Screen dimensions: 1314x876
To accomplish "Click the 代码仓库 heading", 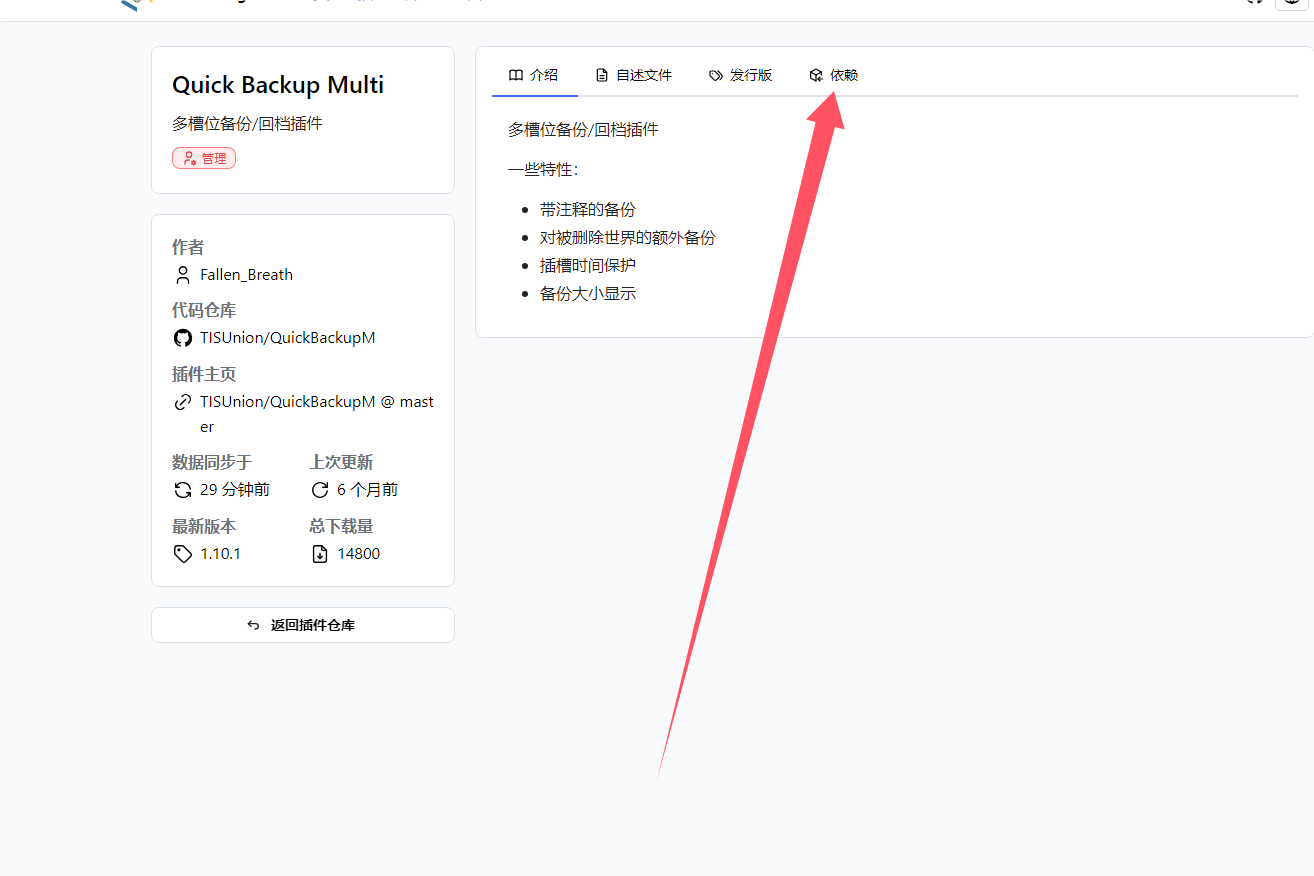I will pyautogui.click(x=204, y=311).
